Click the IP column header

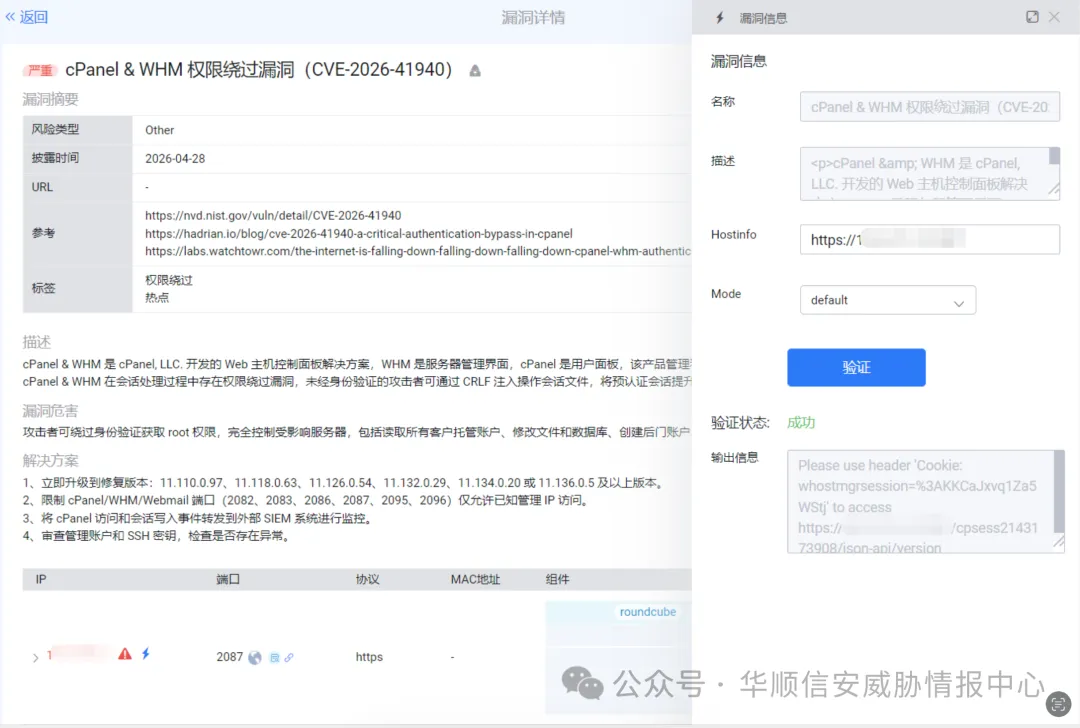[41, 579]
